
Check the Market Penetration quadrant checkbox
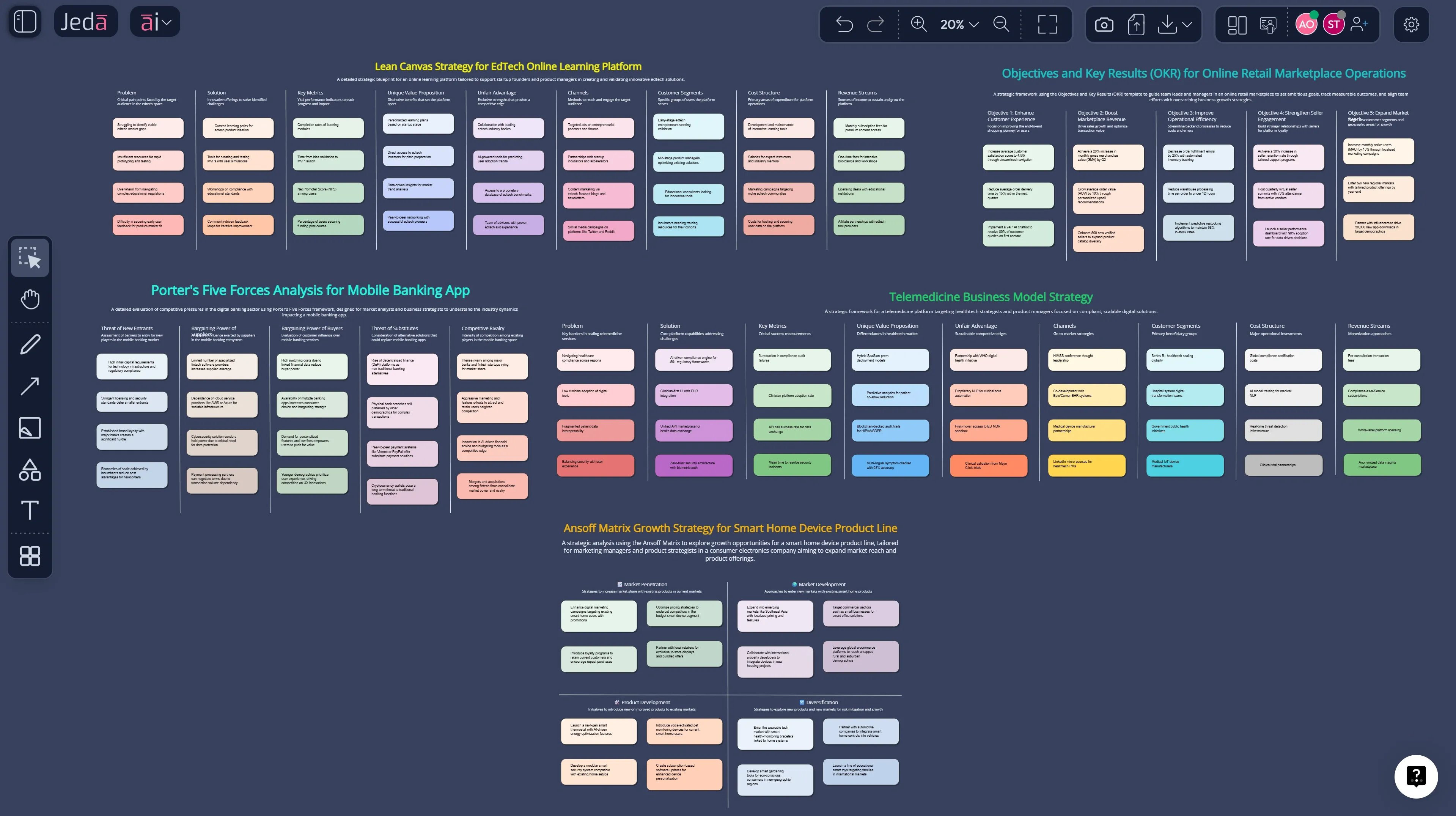pyautogui.click(x=620, y=584)
